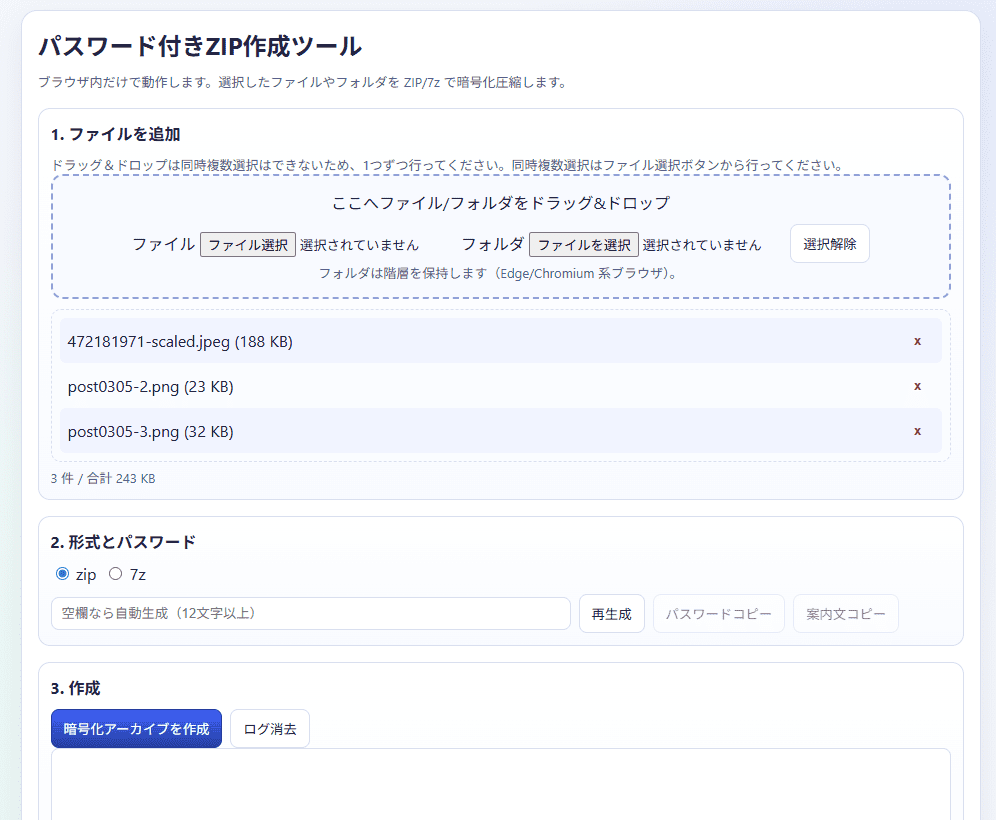Delete post0305-3.png via its x icon
This screenshot has height=820, width=996.
(917, 431)
